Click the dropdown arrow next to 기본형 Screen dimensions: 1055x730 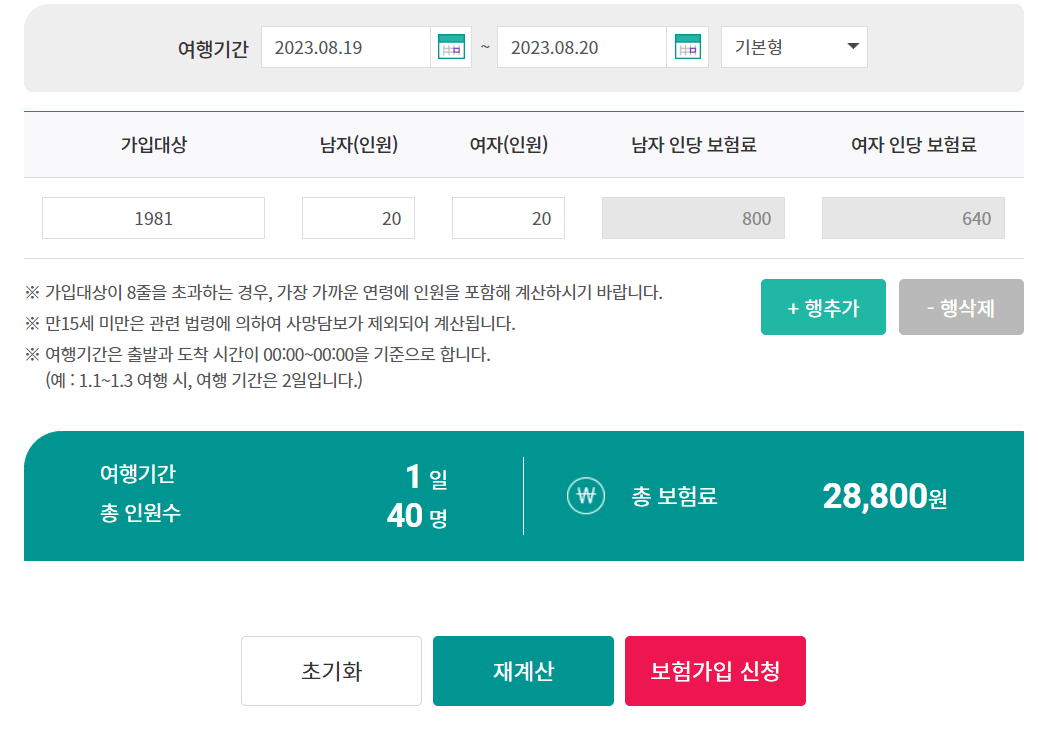tap(855, 46)
